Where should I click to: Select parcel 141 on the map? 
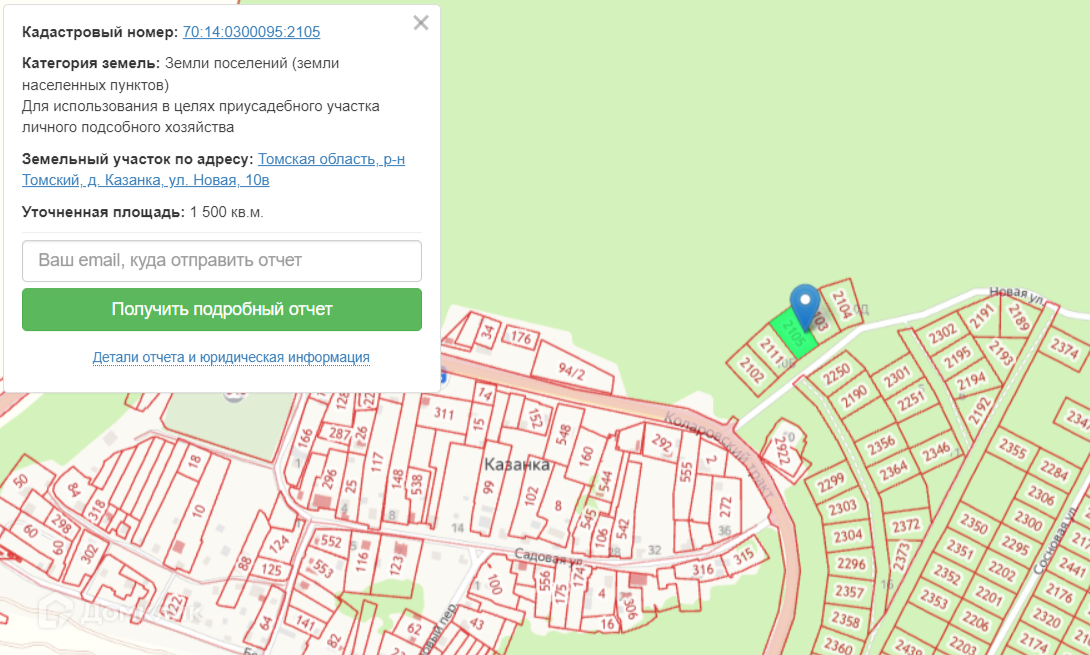(305, 622)
